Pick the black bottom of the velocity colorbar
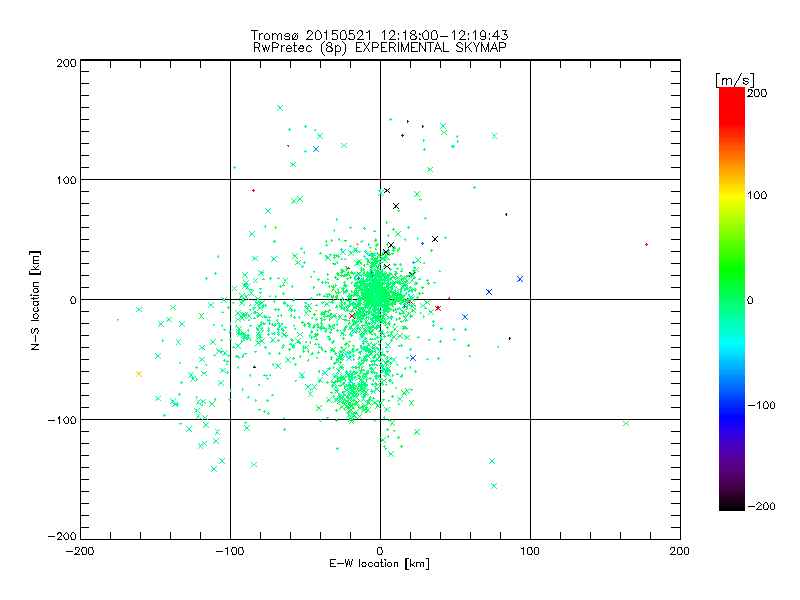Image resolution: width=800 pixels, height=600 pixels. point(732,503)
